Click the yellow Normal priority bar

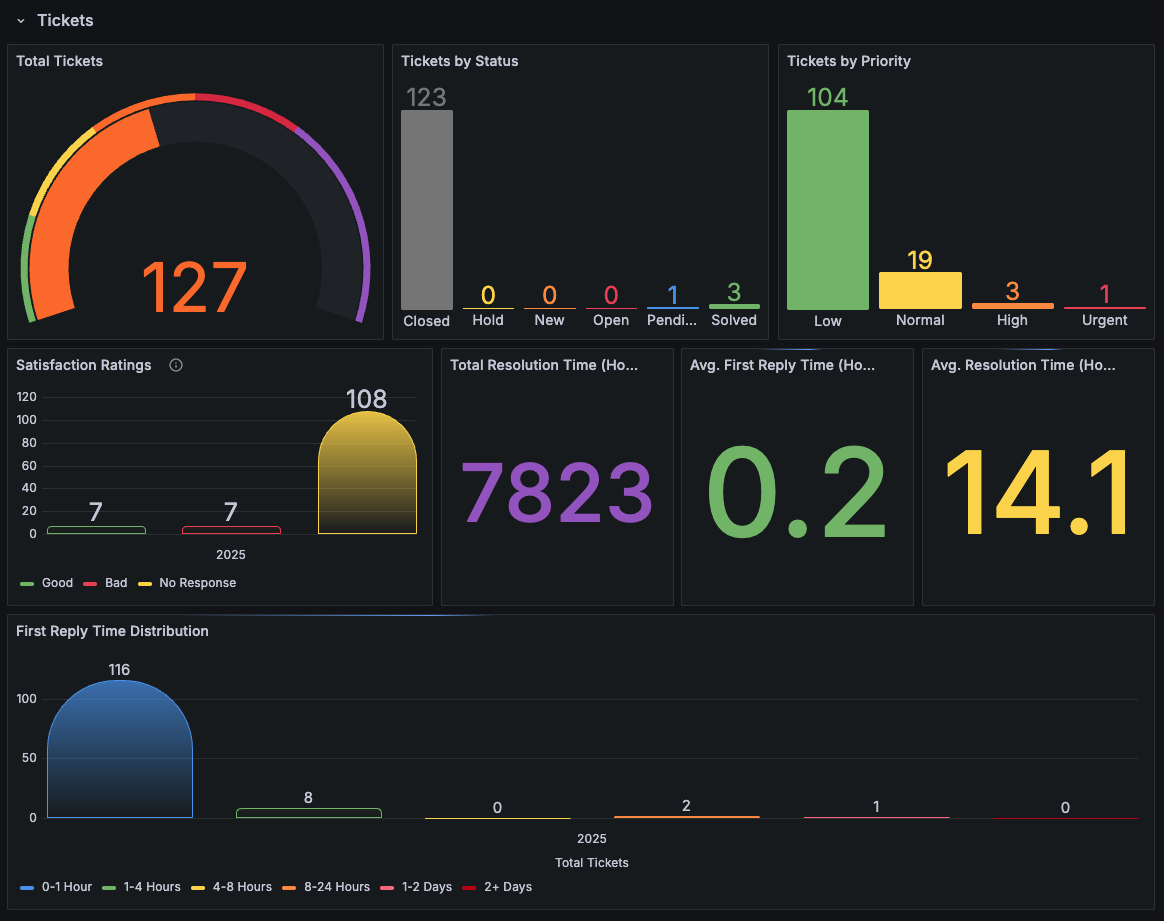point(920,291)
